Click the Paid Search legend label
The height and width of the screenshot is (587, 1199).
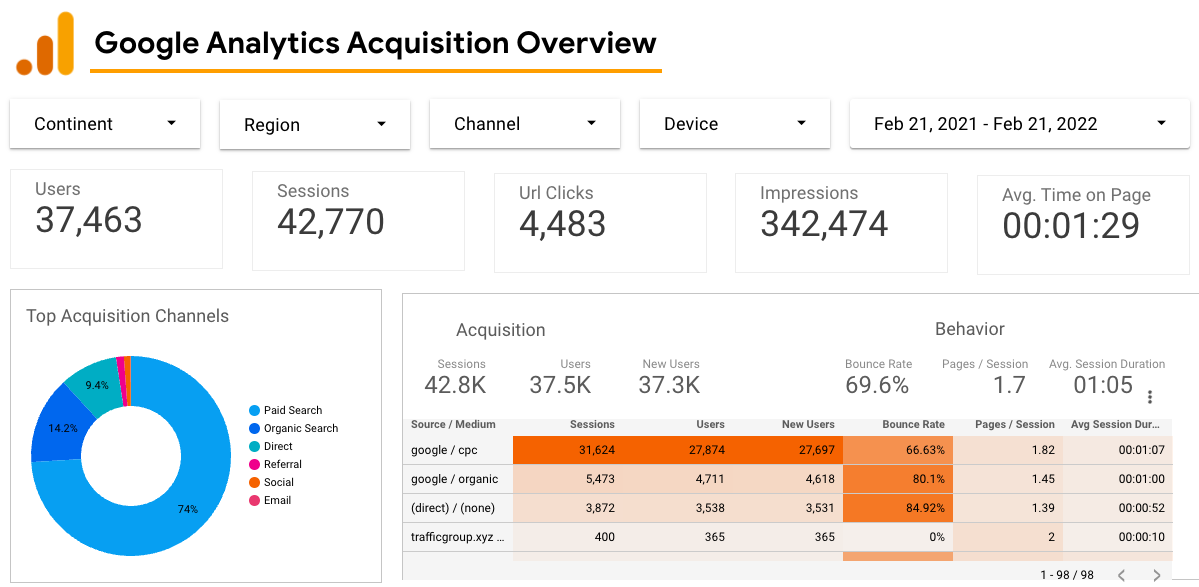point(293,410)
